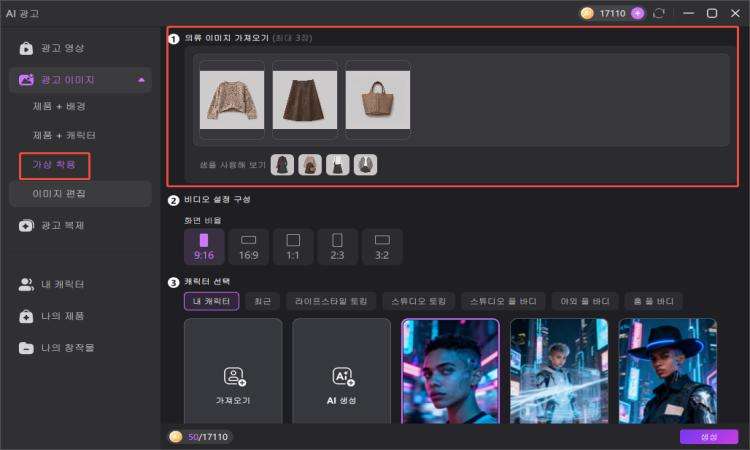Choose the character wearing a black hat

pyautogui.click(x=667, y=371)
